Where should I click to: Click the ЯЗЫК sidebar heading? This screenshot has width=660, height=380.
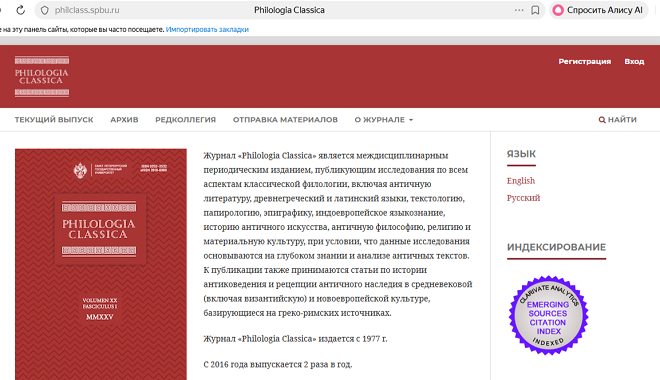pyautogui.click(x=521, y=154)
